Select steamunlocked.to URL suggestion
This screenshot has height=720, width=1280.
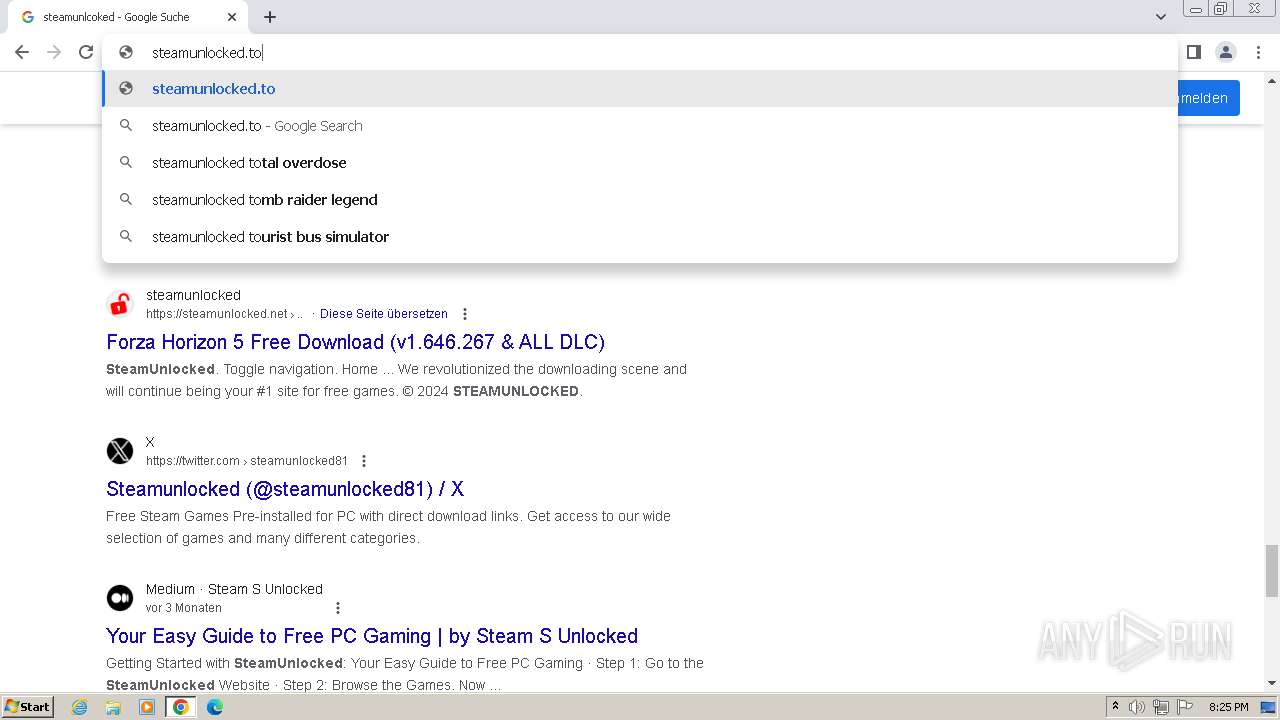point(640,89)
